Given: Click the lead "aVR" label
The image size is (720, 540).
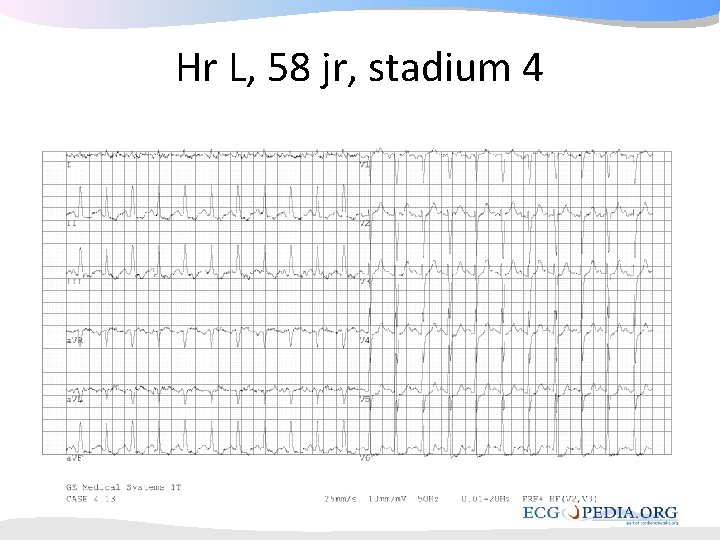Looking at the screenshot, I should 75,340.
